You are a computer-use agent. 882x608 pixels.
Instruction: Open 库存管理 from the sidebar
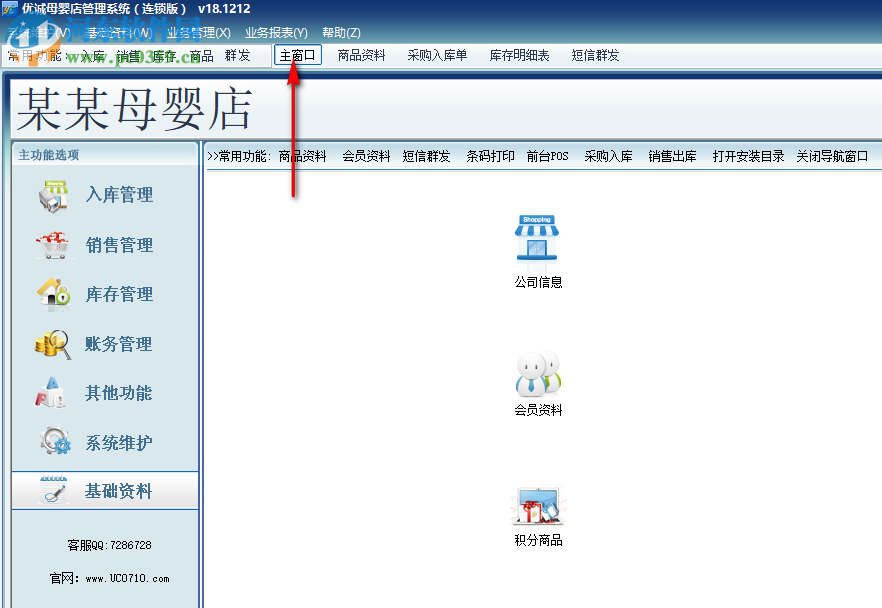[x=118, y=294]
